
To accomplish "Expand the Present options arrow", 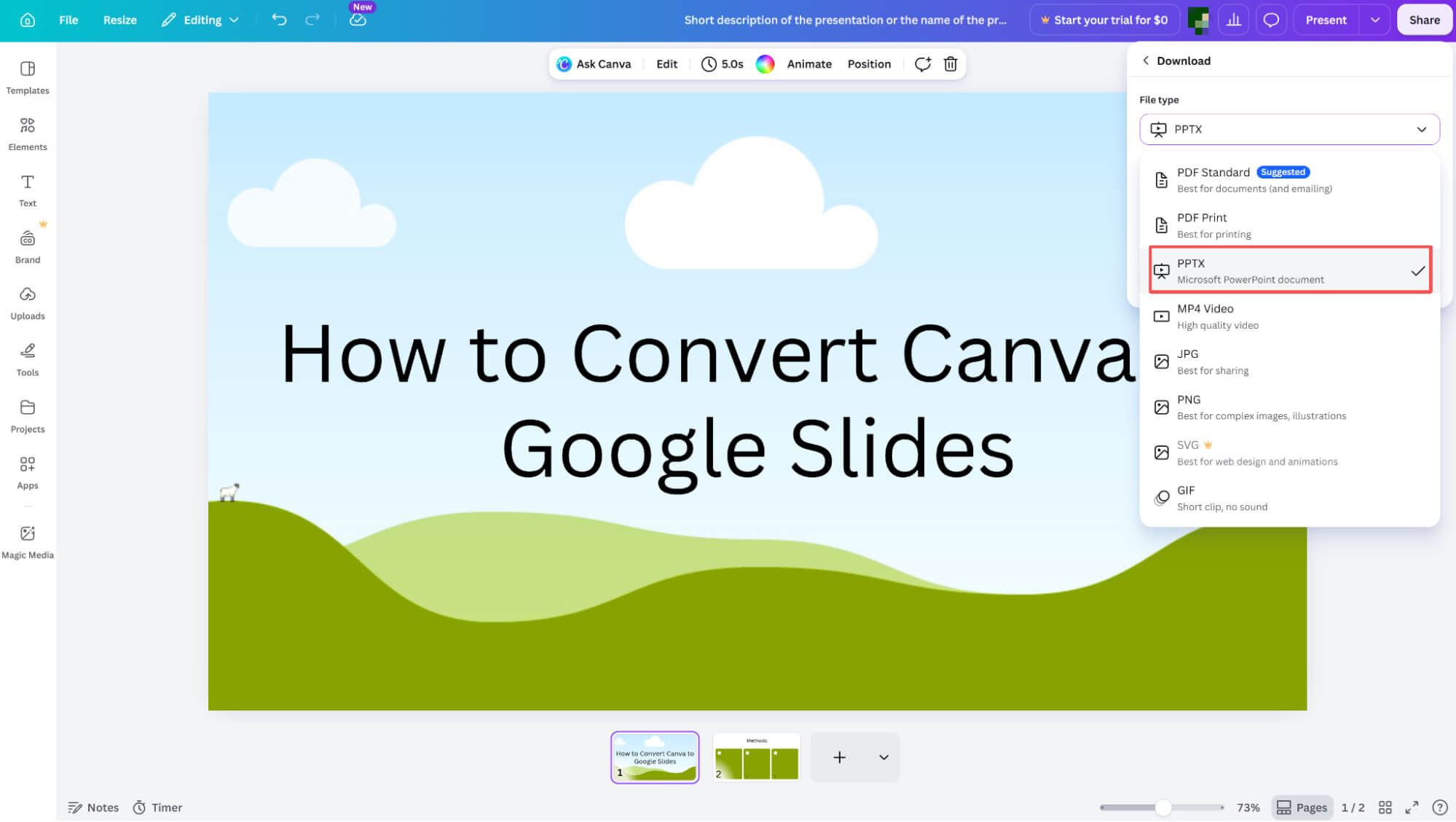I will 1375,20.
